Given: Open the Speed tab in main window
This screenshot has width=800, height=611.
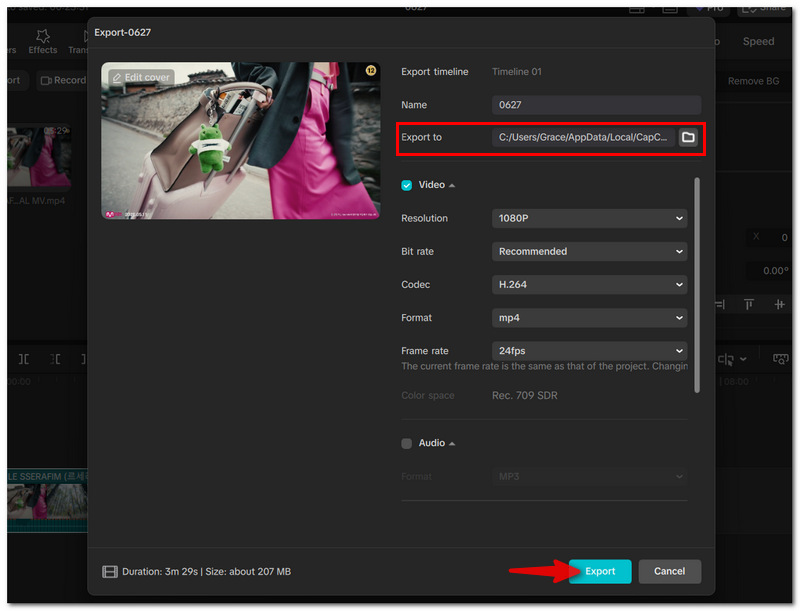Looking at the screenshot, I should pos(758,41).
